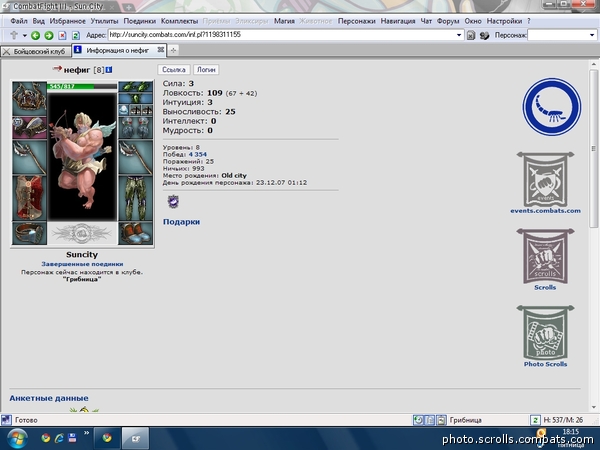
Task: Refresh page with the green reload icon
Action: [x=76, y=36]
